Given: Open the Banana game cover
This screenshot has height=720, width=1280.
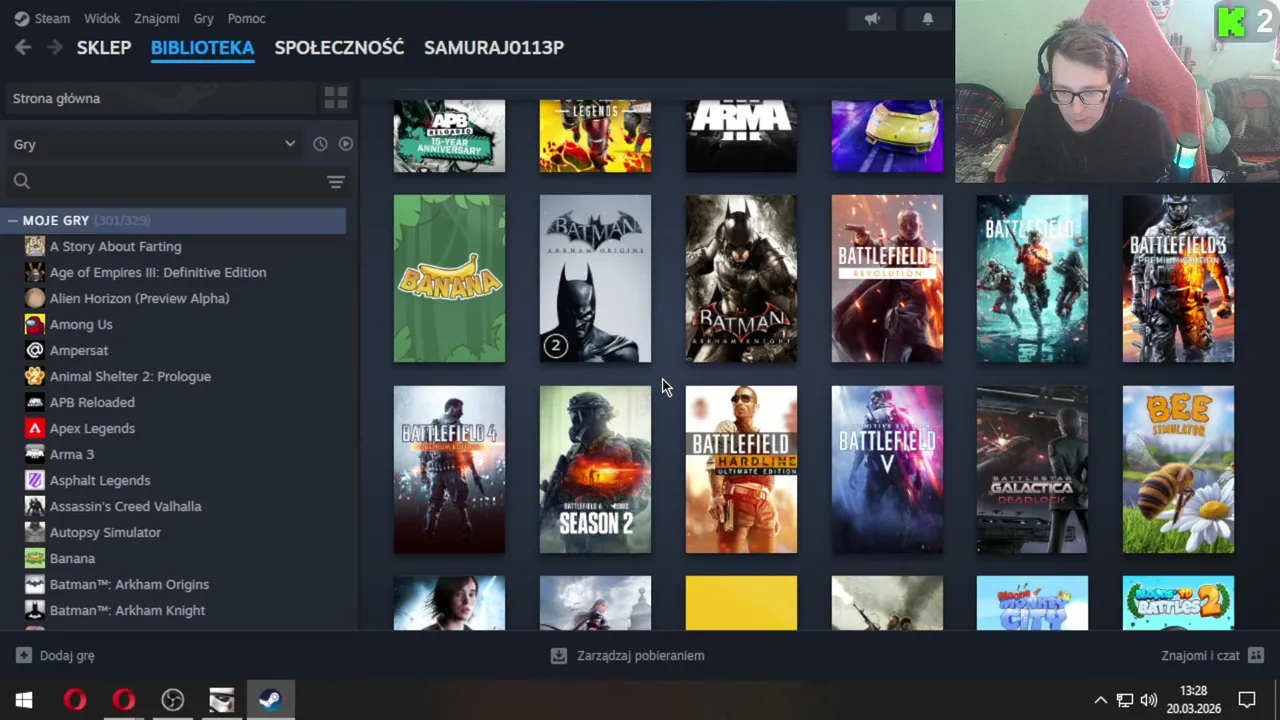Looking at the screenshot, I should 449,278.
